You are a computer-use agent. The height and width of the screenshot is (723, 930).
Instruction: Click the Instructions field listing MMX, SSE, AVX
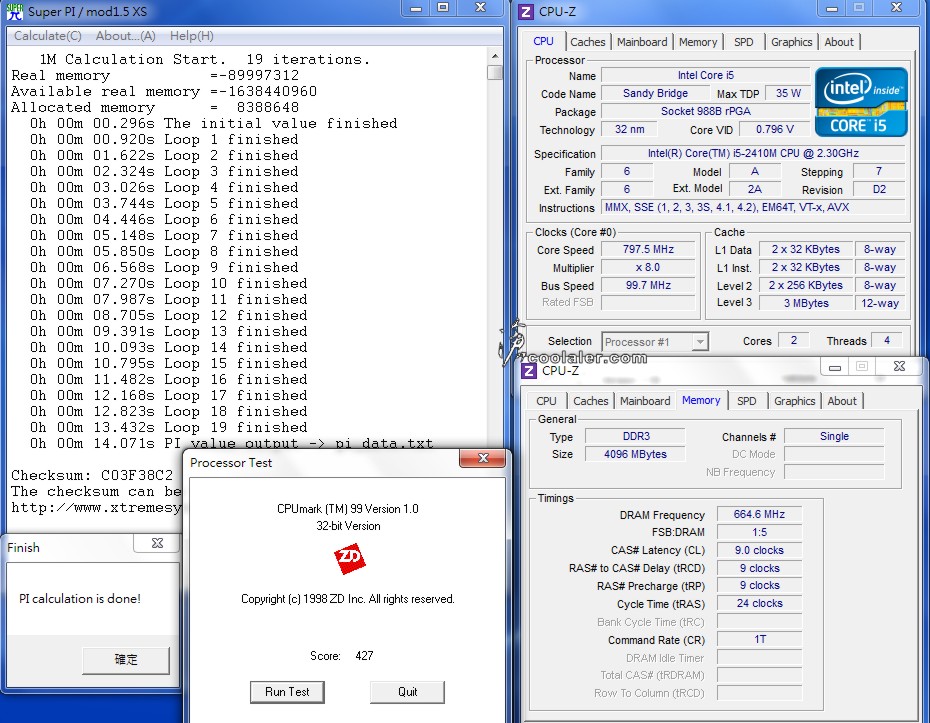[x=753, y=207]
